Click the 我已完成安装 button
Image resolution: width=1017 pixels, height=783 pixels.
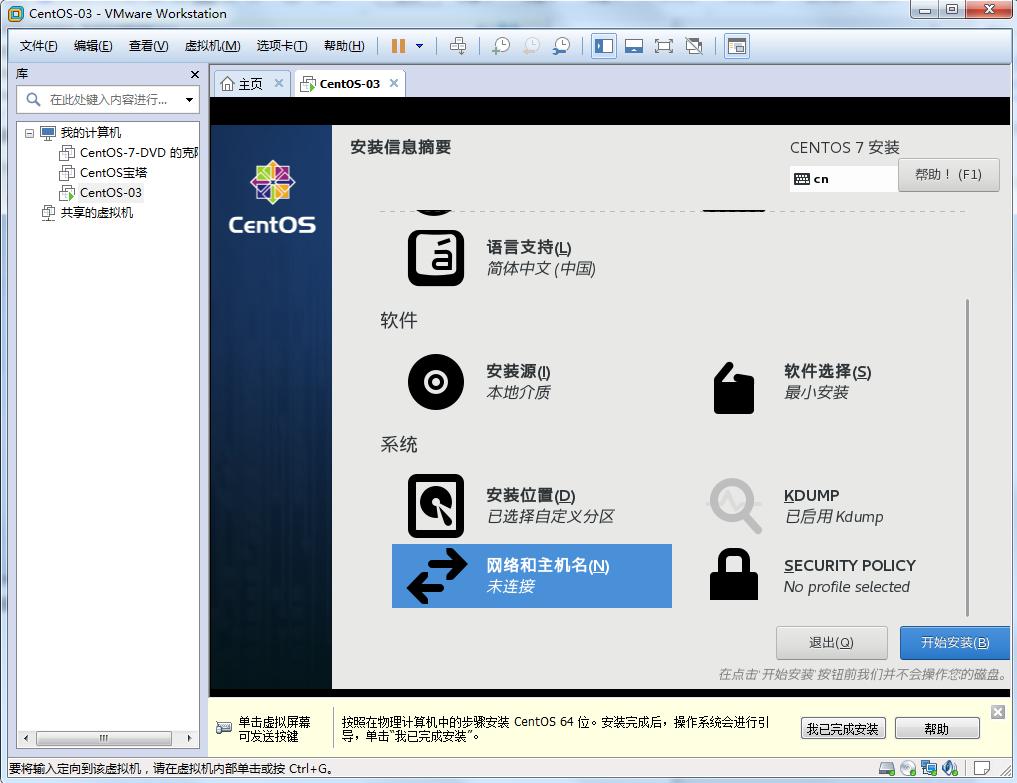click(842, 729)
